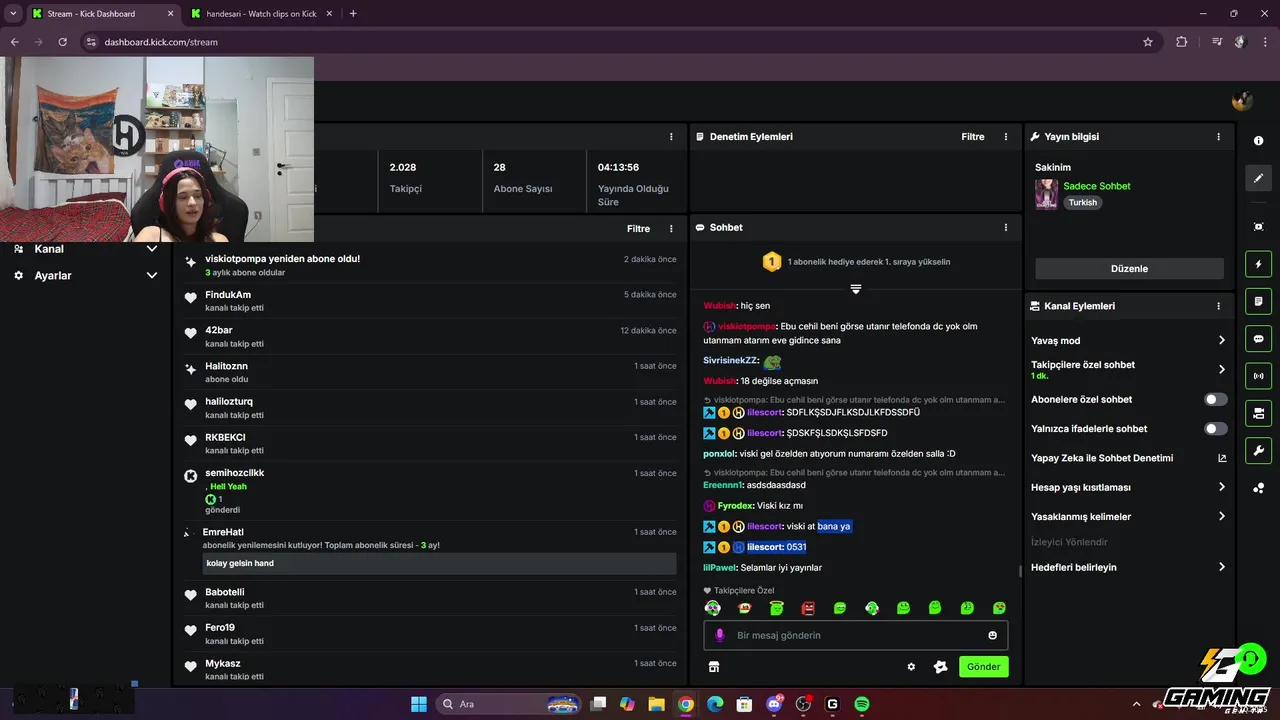Select the angry red emote
The width and height of the screenshot is (1280, 720).
808,608
